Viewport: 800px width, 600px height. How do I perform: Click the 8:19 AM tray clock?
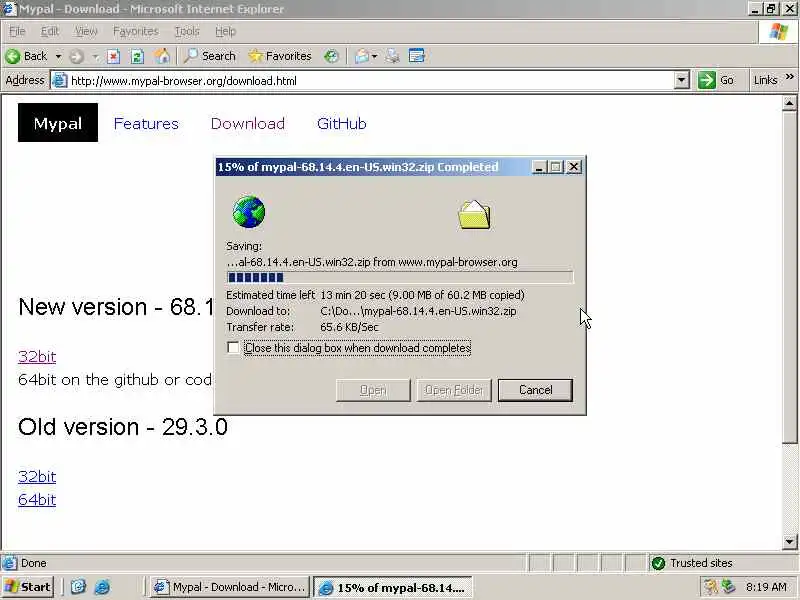pyautogui.click(x=766, y=587)
